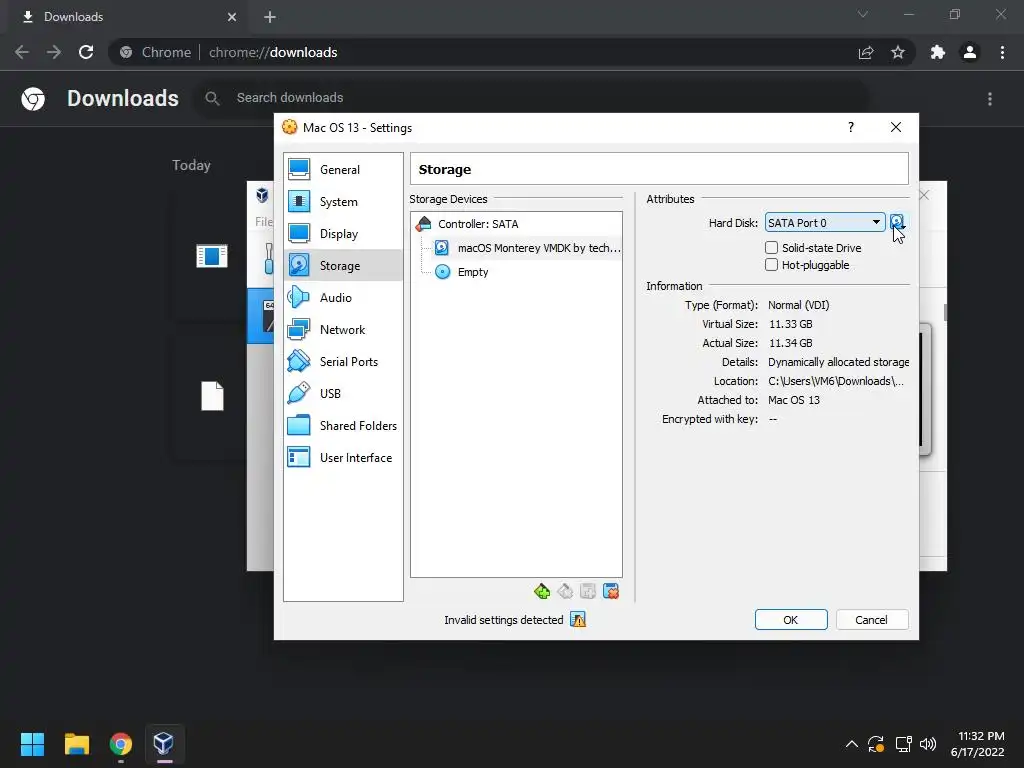Enable the Solid-state Drive checkbox
The image size is (1024, 768).
click(771, 248)
